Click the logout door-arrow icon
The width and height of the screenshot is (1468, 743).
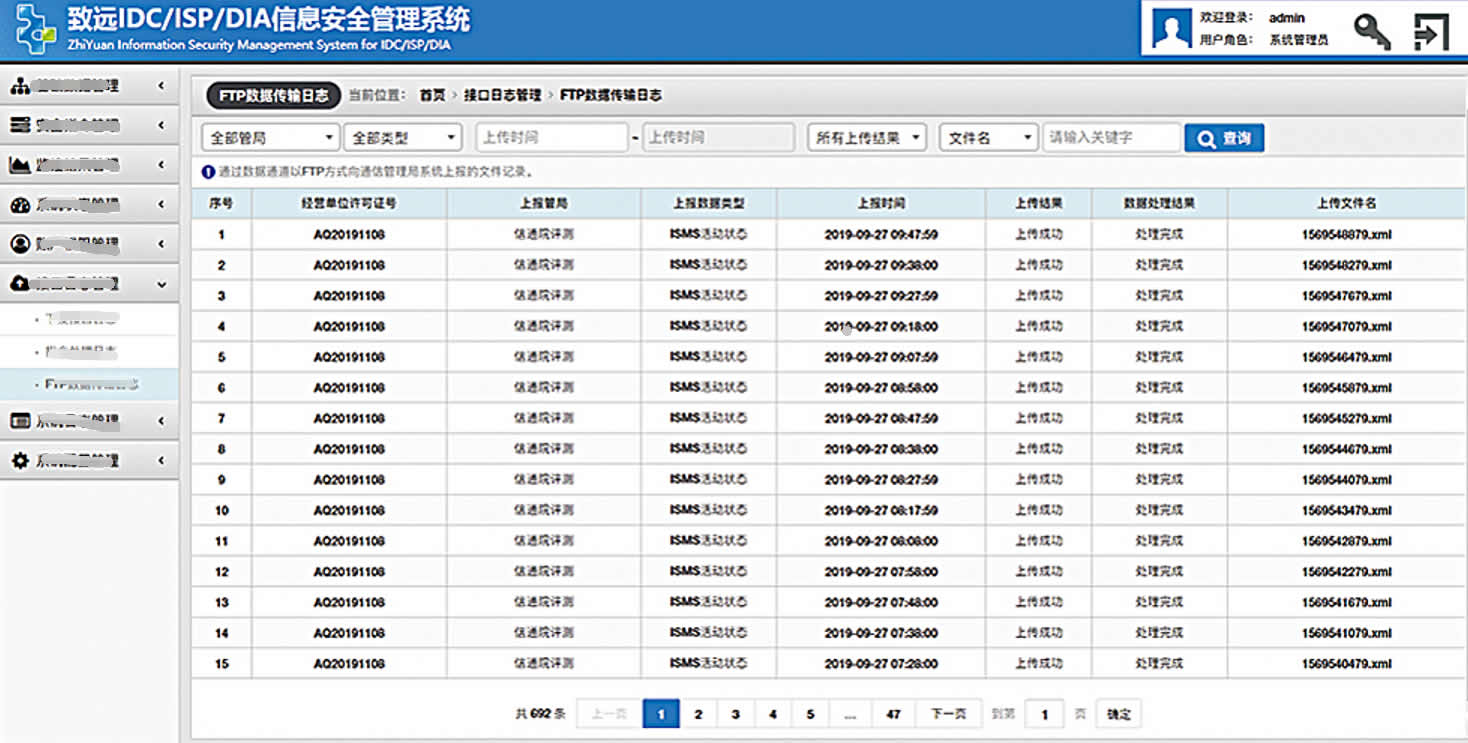click(1431, 31)
